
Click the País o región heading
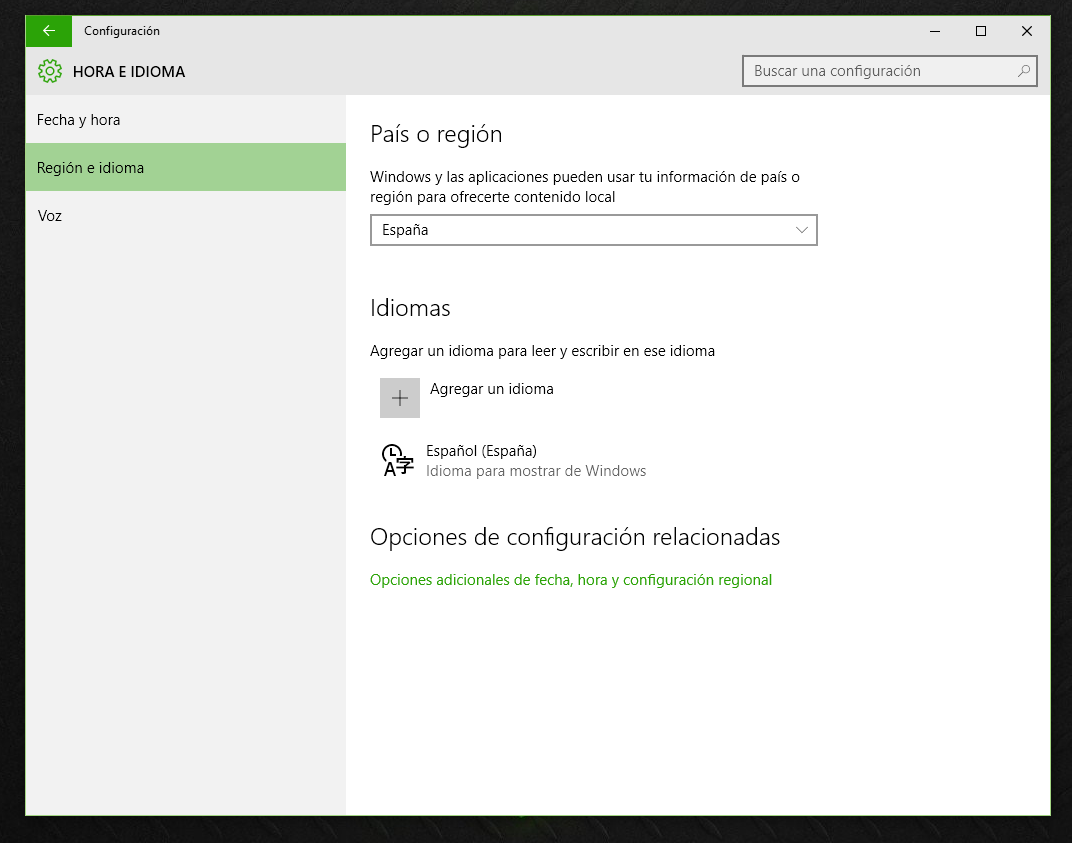436,135
